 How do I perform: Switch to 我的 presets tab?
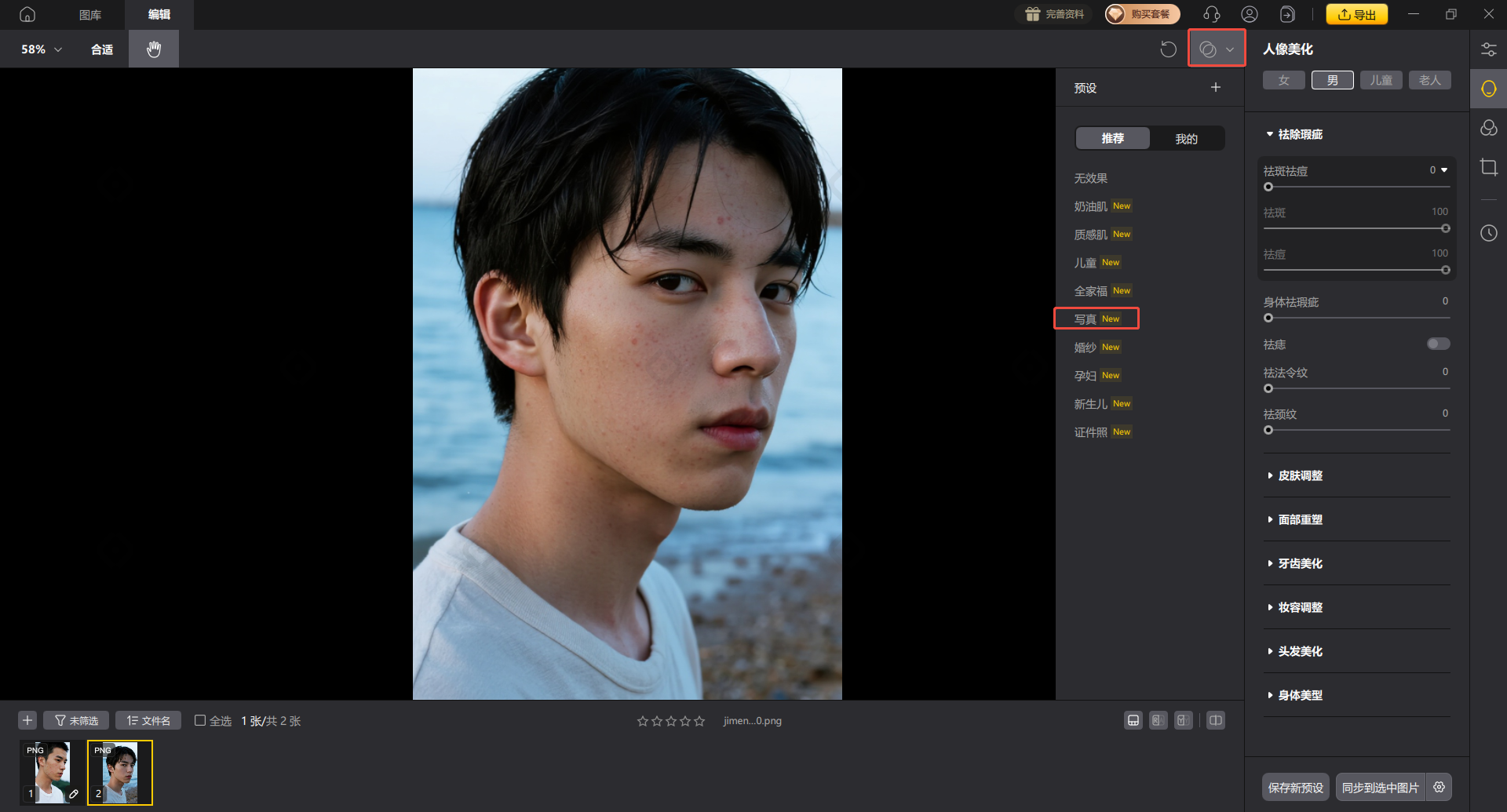(1186, 139)
